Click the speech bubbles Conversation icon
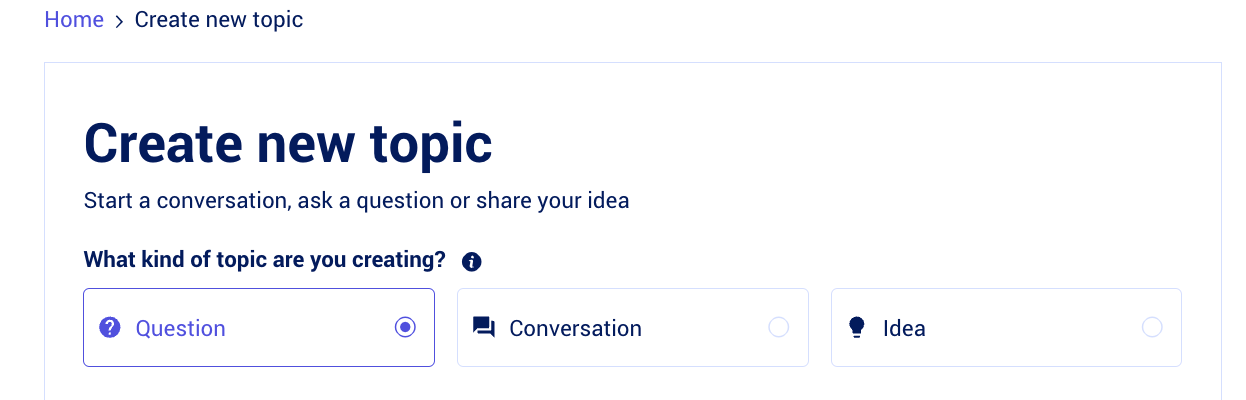The height and width of the screenshot is (400, 1246). [484, 328]
